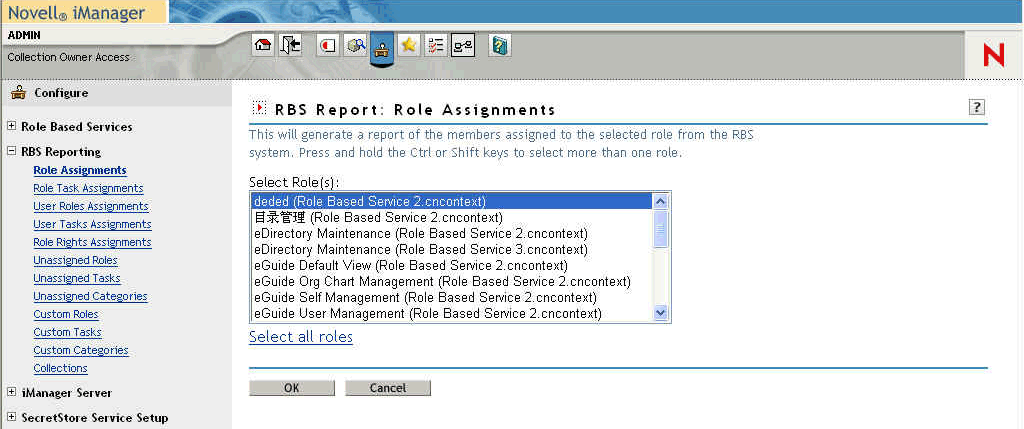Viewport: 1024px width, 429px height.
Task: Open the Custom Categories link
Action: (x=81, y=350)
